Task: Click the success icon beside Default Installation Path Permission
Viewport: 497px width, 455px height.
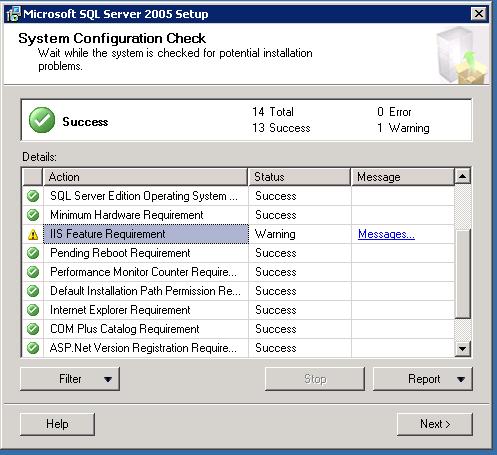Action: point(33,291)
